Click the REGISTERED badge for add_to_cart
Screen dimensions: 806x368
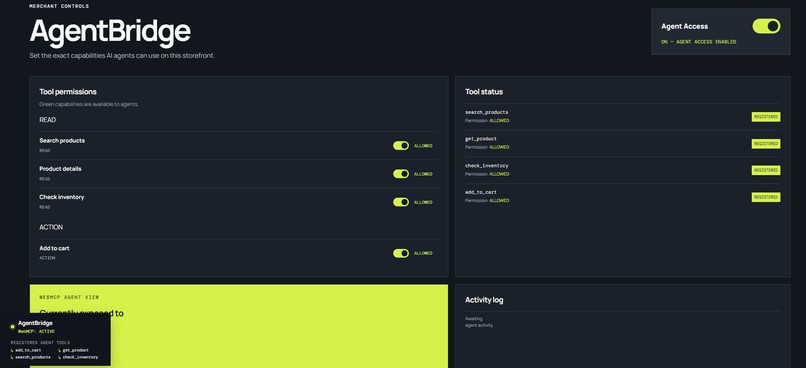[765, 197]
